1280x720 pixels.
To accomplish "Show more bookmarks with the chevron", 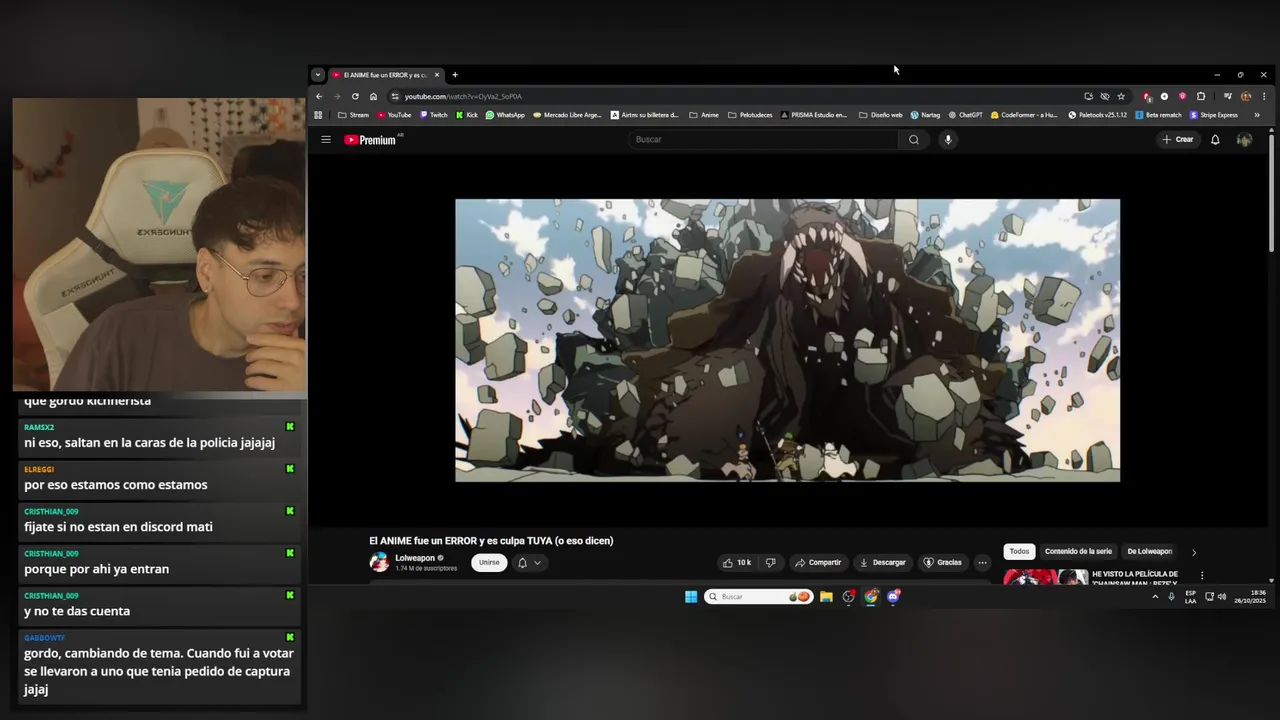I will click(1257, 115).
